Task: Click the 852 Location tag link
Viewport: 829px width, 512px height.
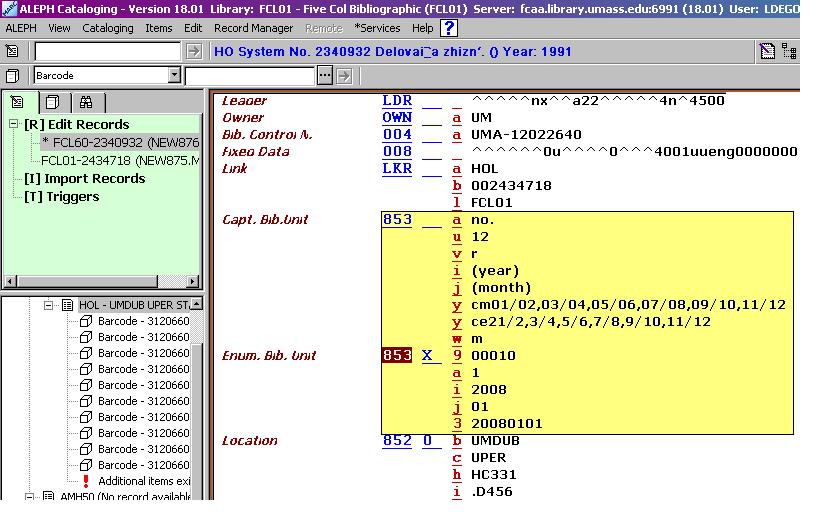Action: pyautogui.click(x=396, y=441)
